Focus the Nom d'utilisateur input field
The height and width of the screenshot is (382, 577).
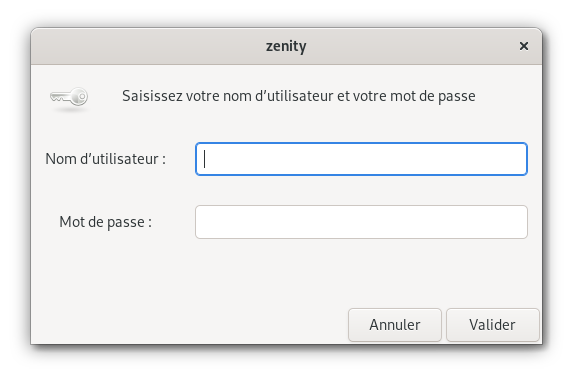(361, 159)
